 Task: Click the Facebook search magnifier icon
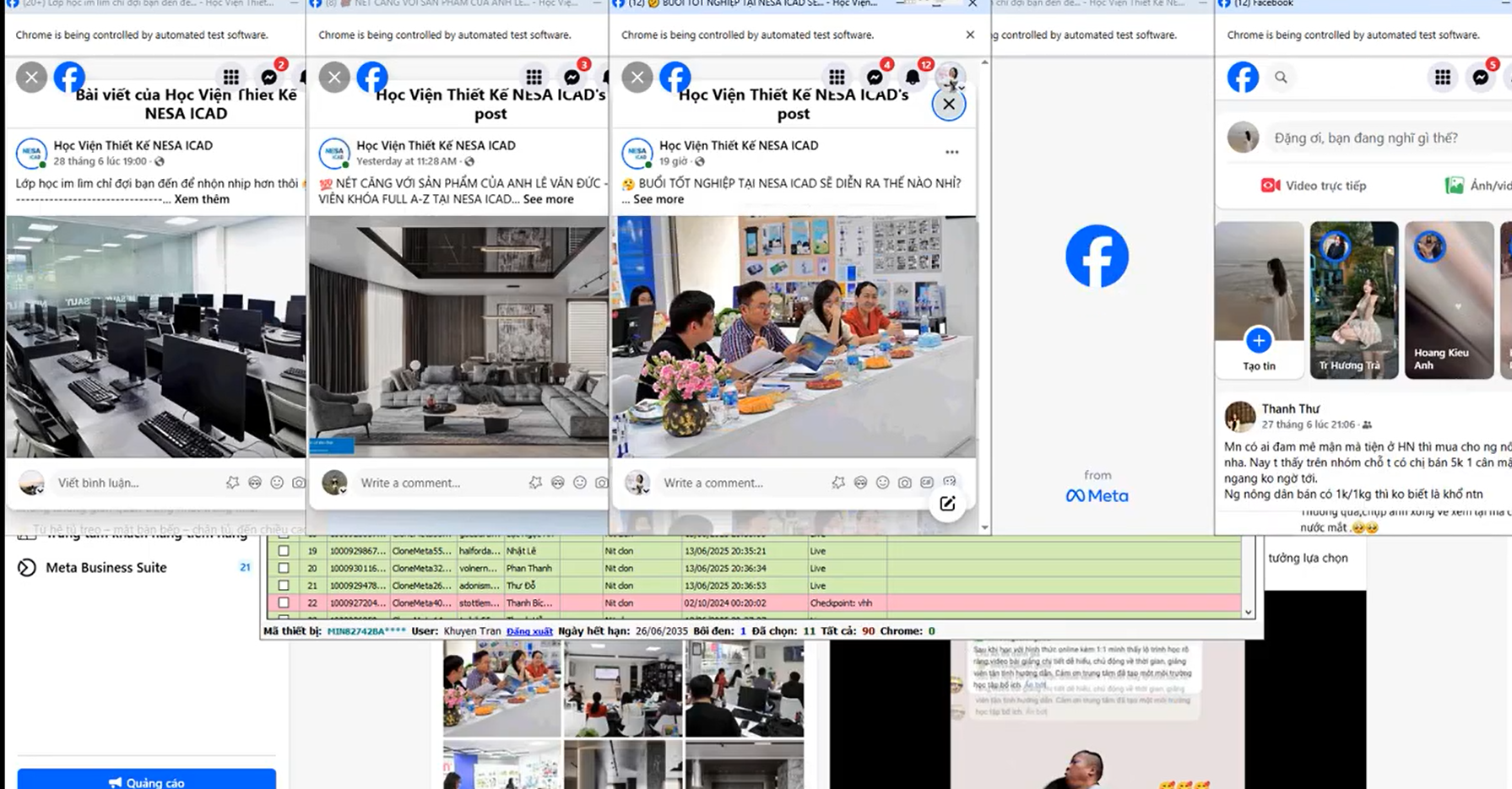point(1281,78)
